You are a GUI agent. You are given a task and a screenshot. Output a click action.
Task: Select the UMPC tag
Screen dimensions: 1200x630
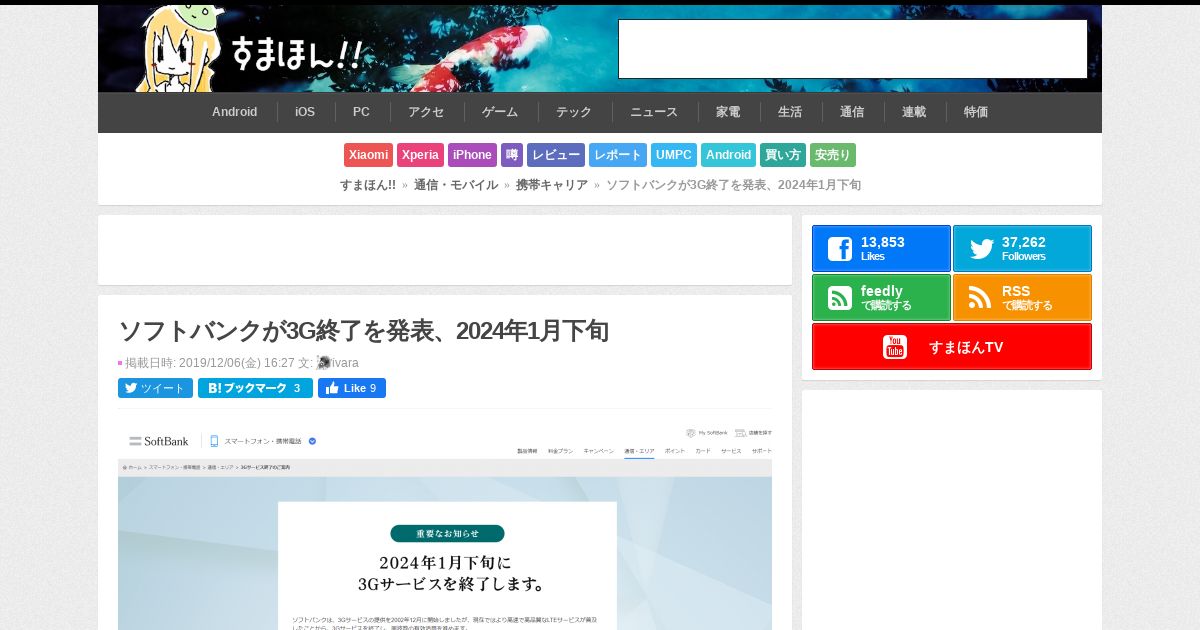point(674,155)
